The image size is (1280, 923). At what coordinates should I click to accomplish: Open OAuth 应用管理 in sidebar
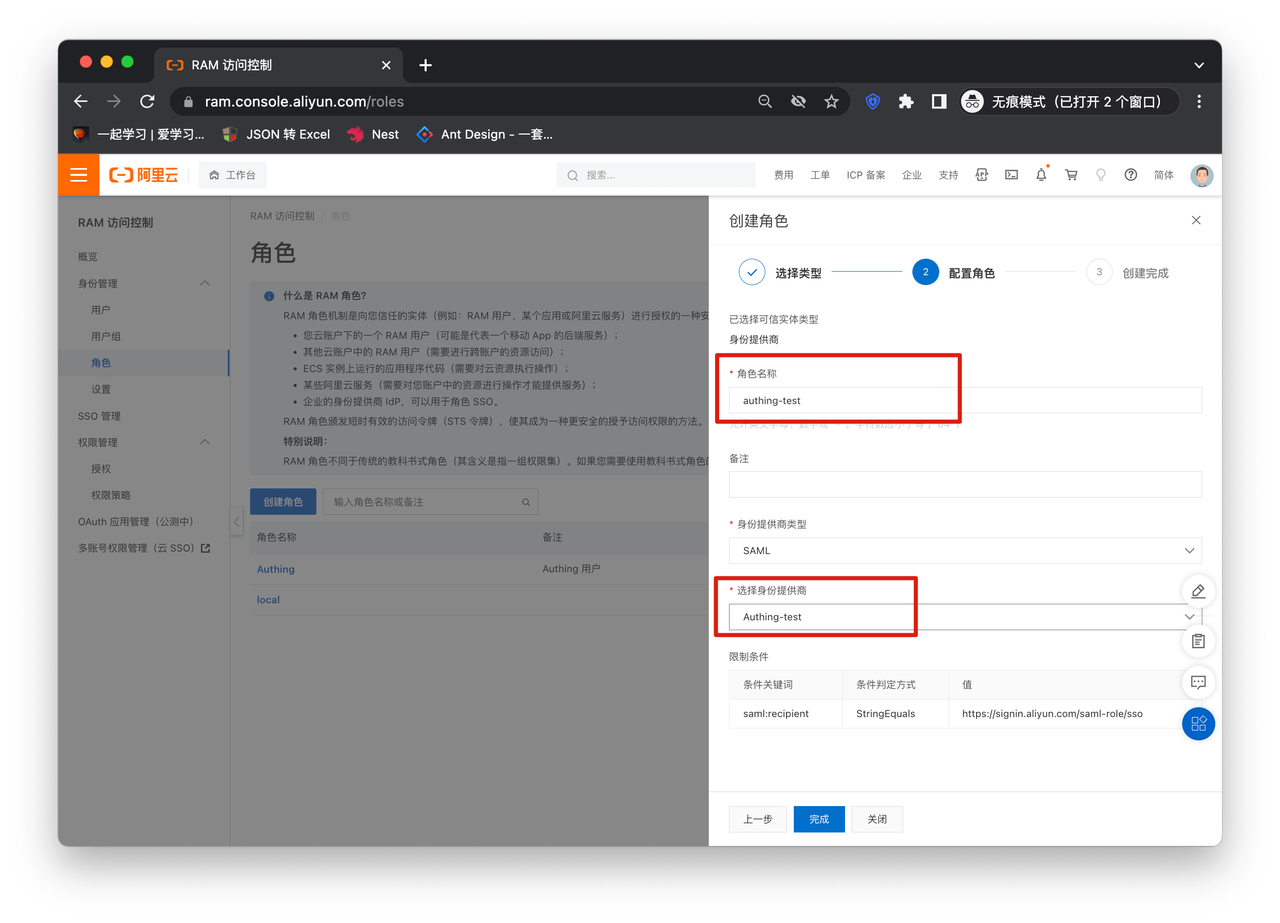tap(136, 522)
